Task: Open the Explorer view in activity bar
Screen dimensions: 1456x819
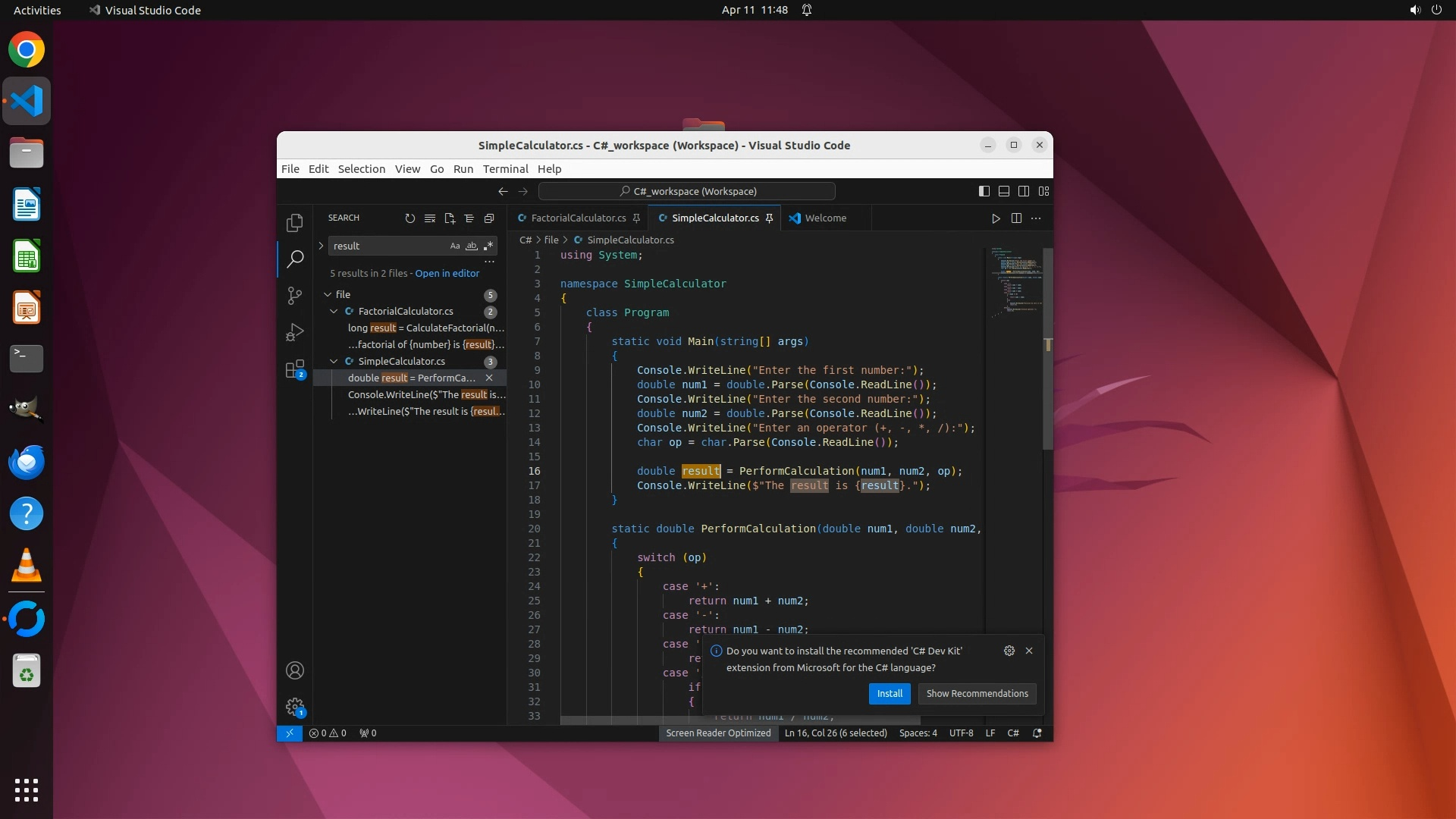Action: (295, 223)
